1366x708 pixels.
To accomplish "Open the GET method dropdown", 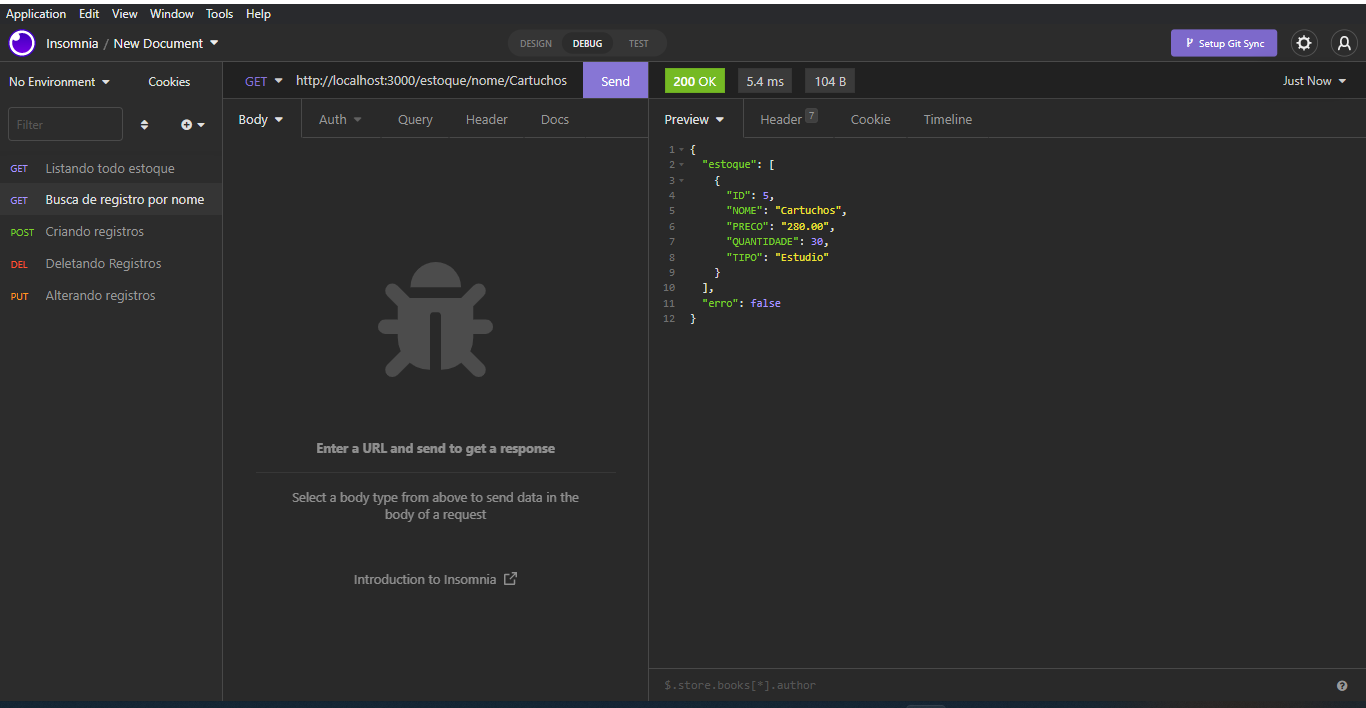I will point(263,80).
